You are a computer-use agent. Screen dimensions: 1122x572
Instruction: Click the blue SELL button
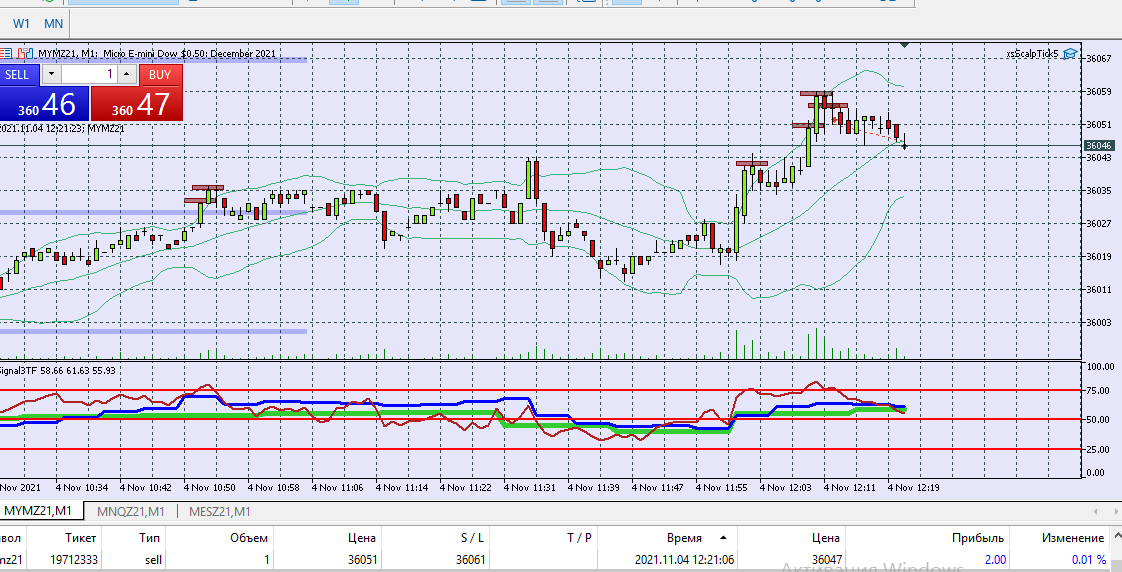(19, 74)
